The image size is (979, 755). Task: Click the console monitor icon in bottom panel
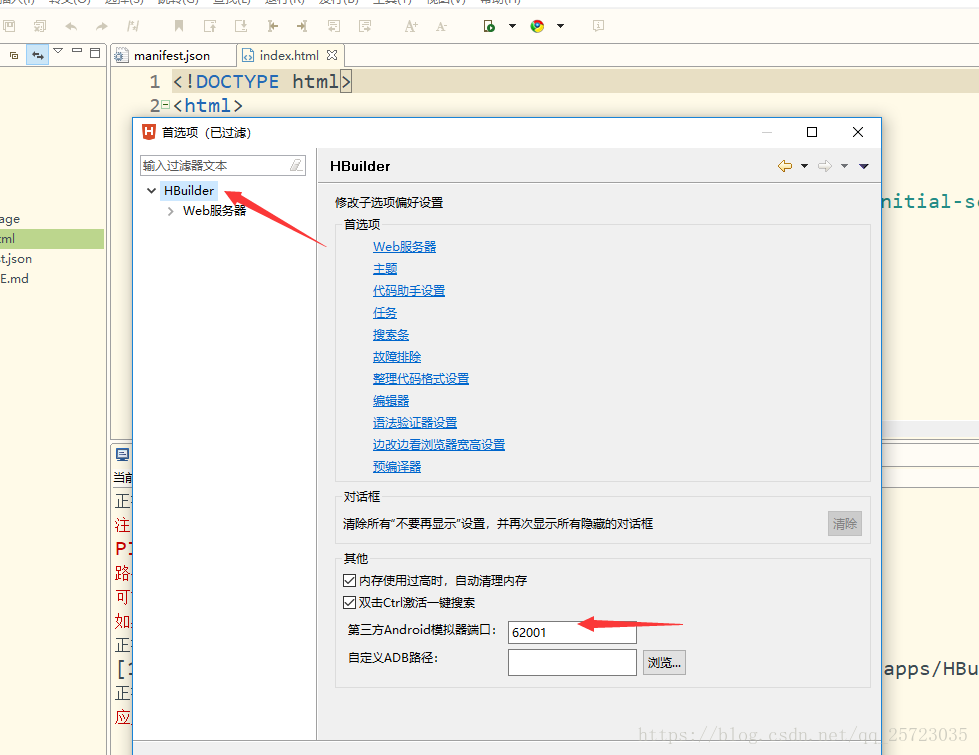pos(123,455)
